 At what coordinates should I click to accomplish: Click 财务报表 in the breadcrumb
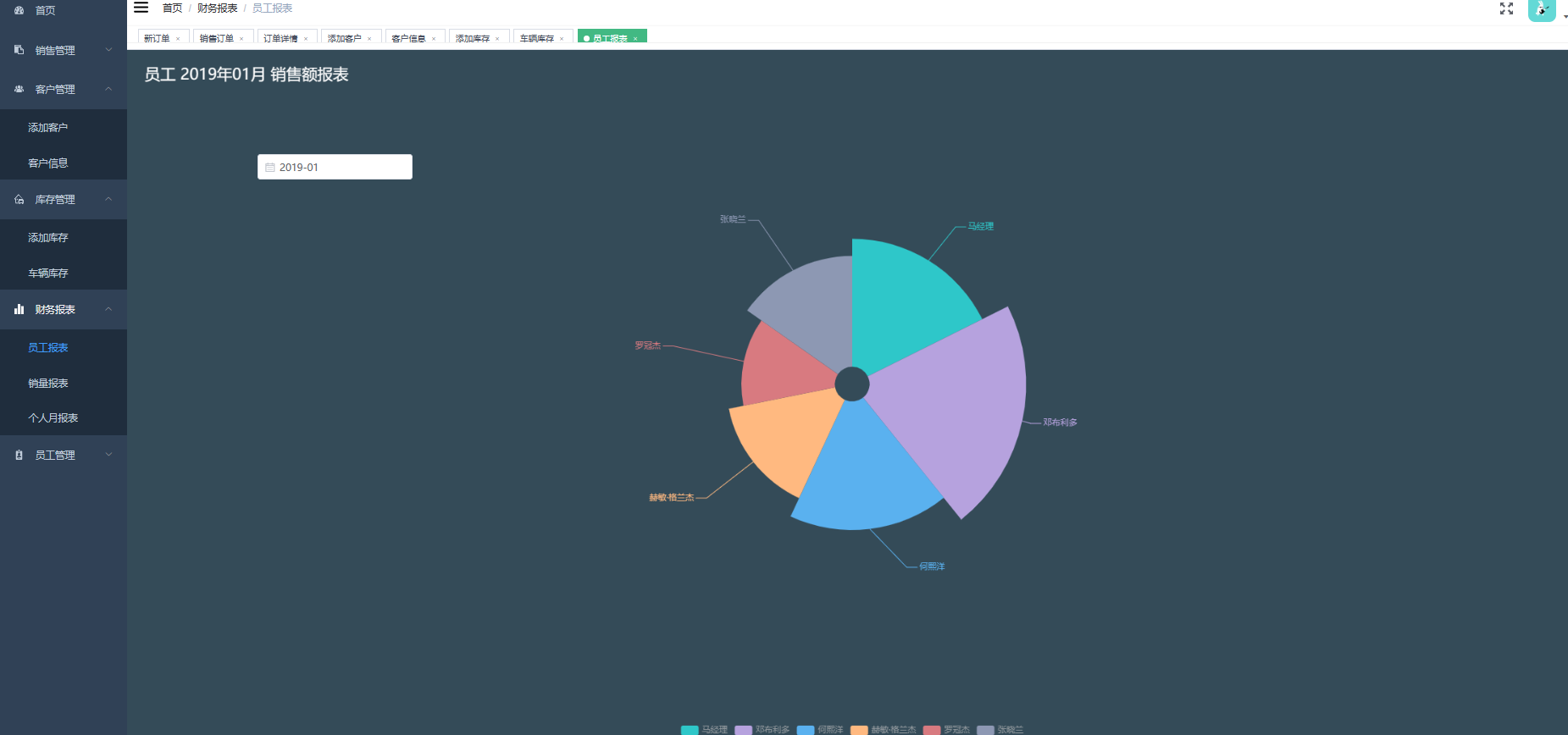pyautogui.click(x=218, y=8)
